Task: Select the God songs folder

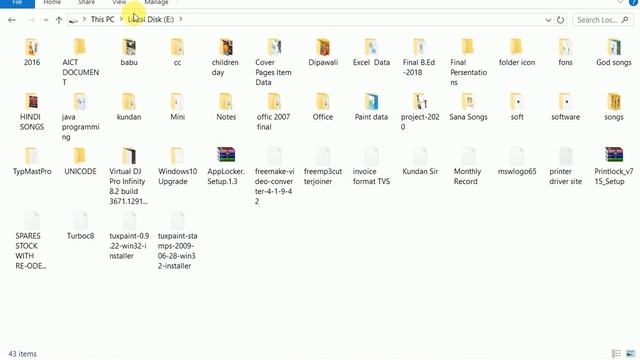Action: 613,52
